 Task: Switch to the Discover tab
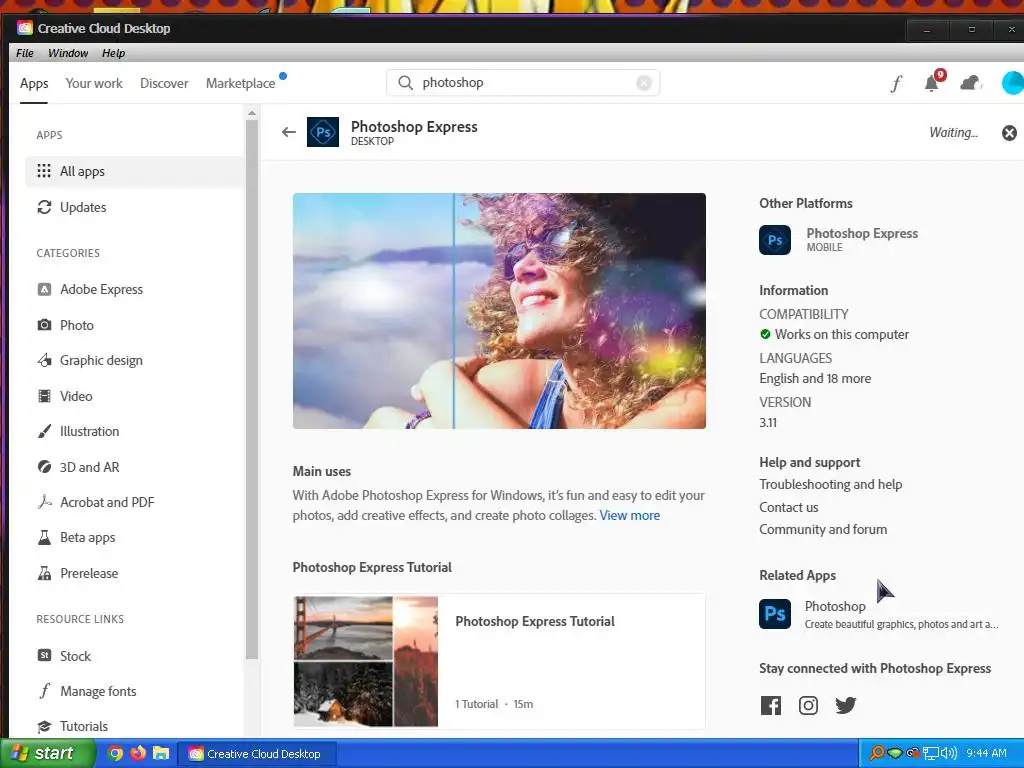pyautogui.click(x=164, y=84)
